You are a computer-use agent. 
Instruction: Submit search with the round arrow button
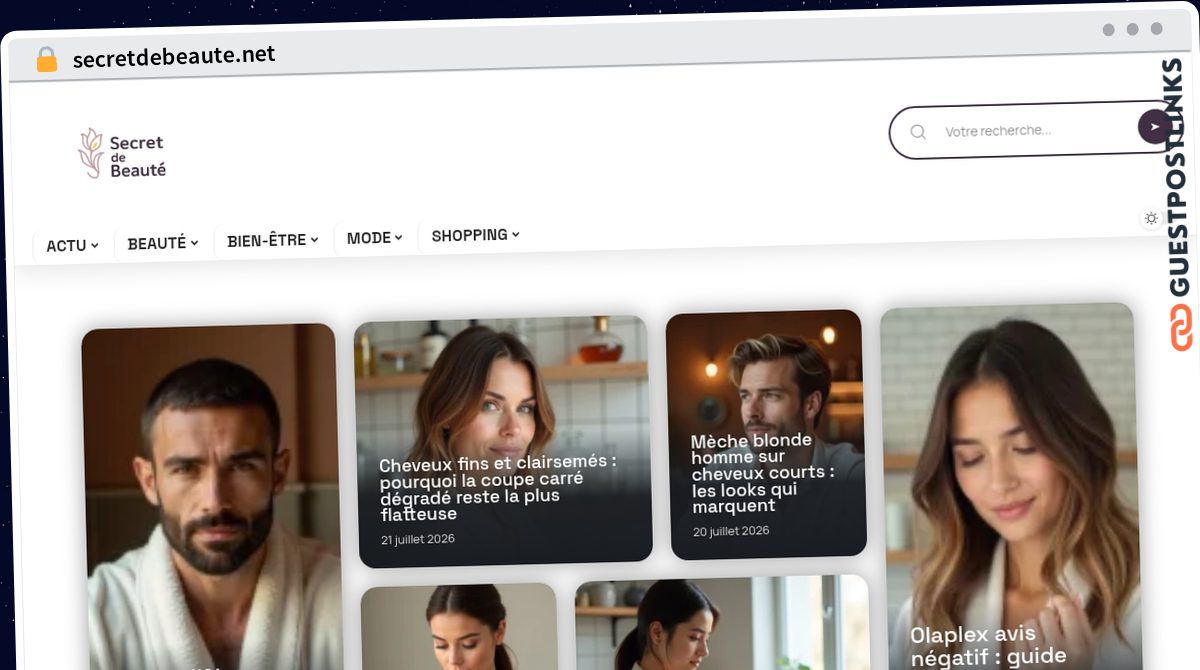(1154, 127)
